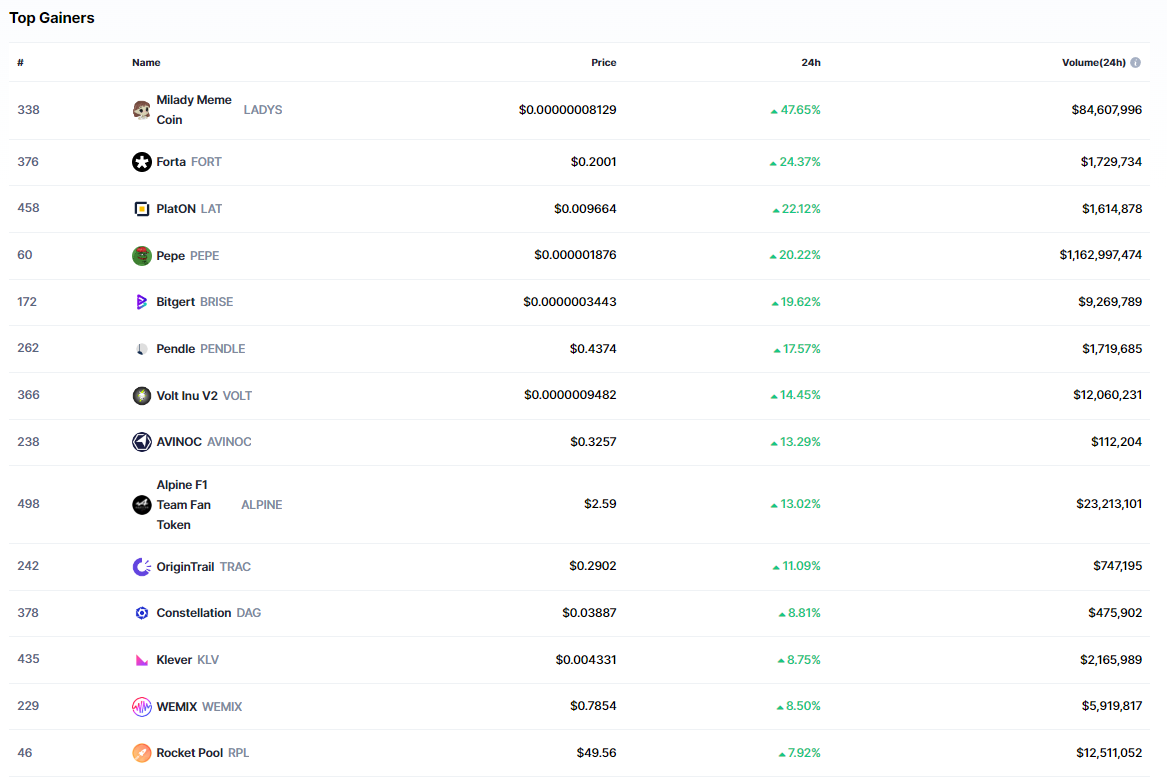Click the Bitgert coin logo icon

click(x=142, y=302)
